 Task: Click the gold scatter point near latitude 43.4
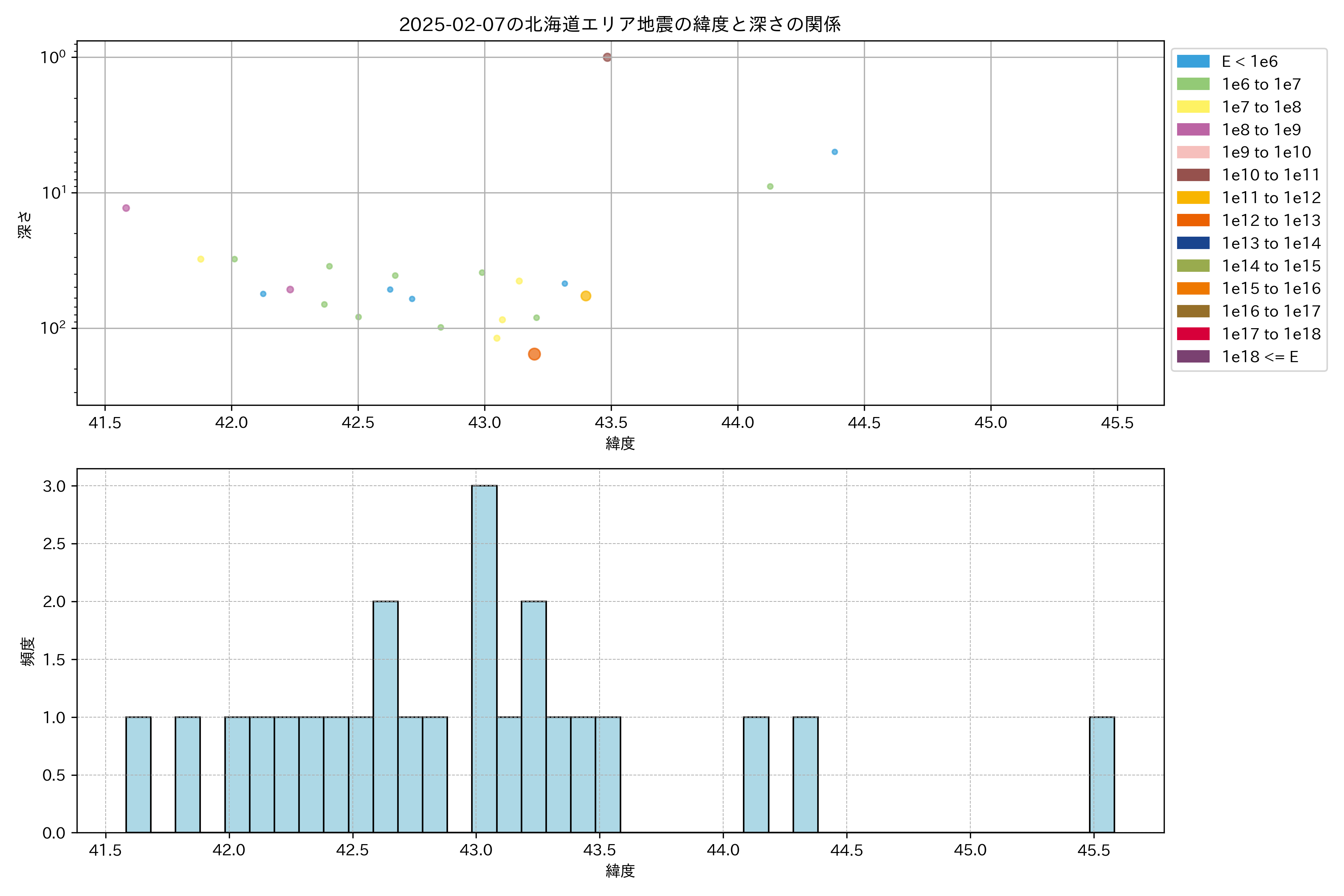point(586,296)
